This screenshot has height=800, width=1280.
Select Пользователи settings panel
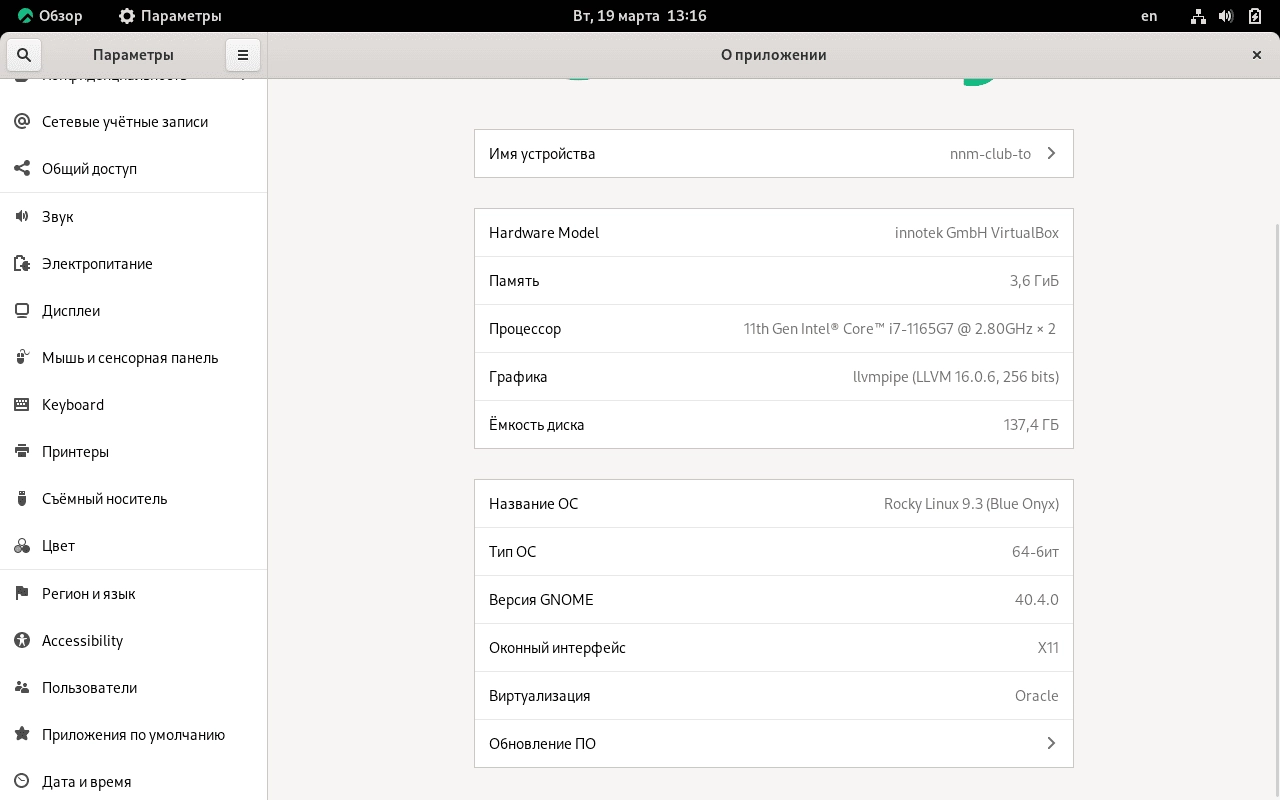[x=134, y=687]
